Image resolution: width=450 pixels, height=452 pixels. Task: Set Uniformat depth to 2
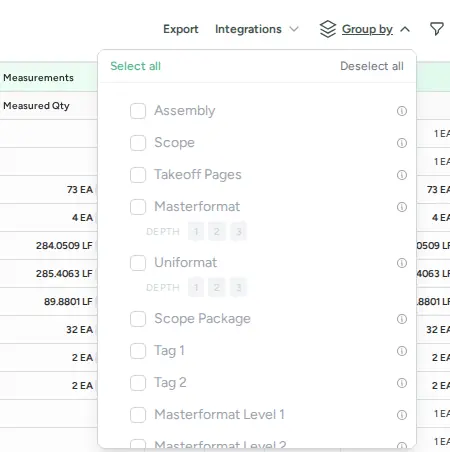pyautogui.click(x=217, y=287)
